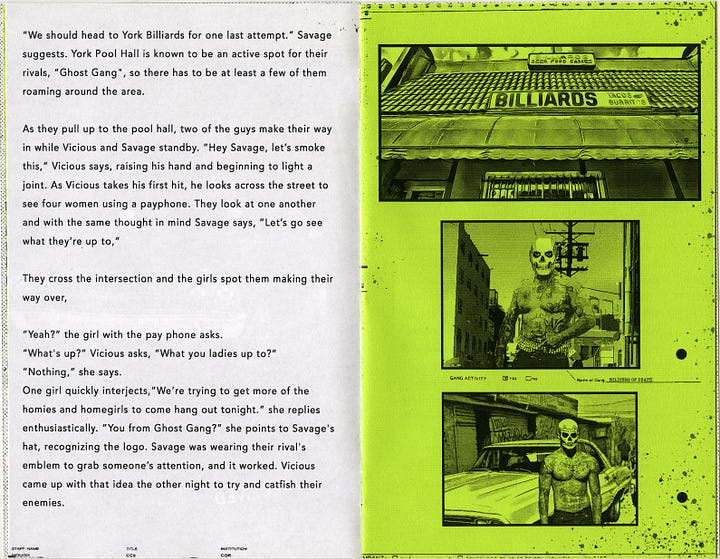Click line starting 'joint. As Vicious takes his first hit'

tap(175, 185)
